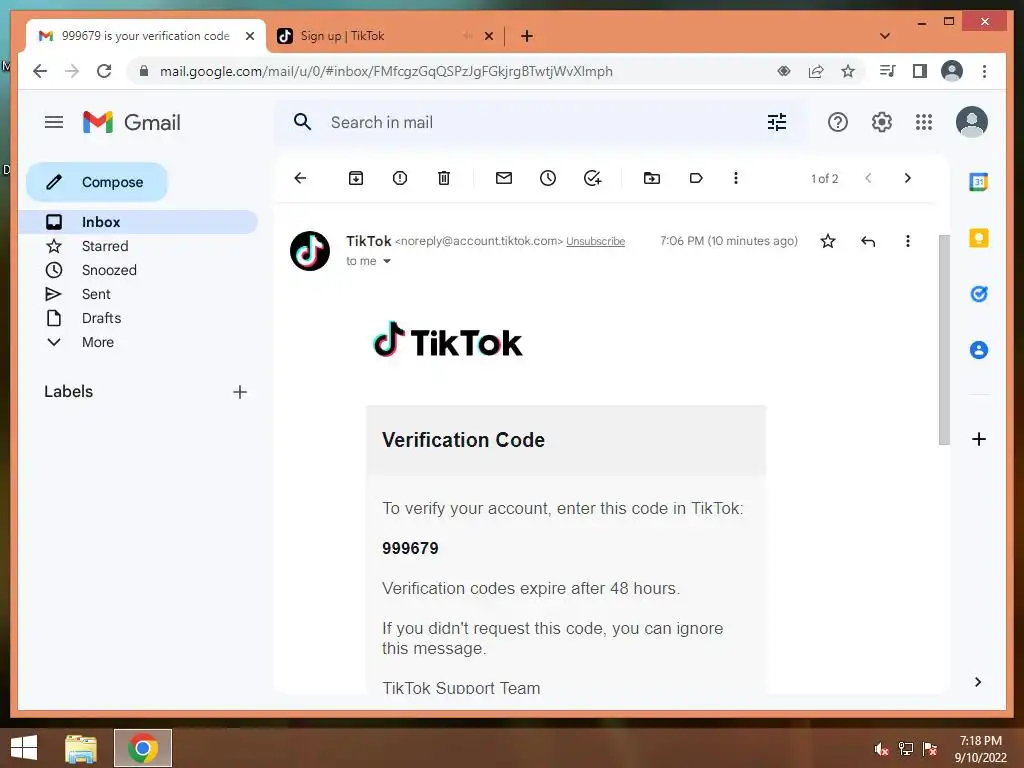Image resolution: width=1024 pixels, height=768 pixels.
Task: Close the Gmail verification code tab
Action: pyautogui.click(x=249, y=36)
